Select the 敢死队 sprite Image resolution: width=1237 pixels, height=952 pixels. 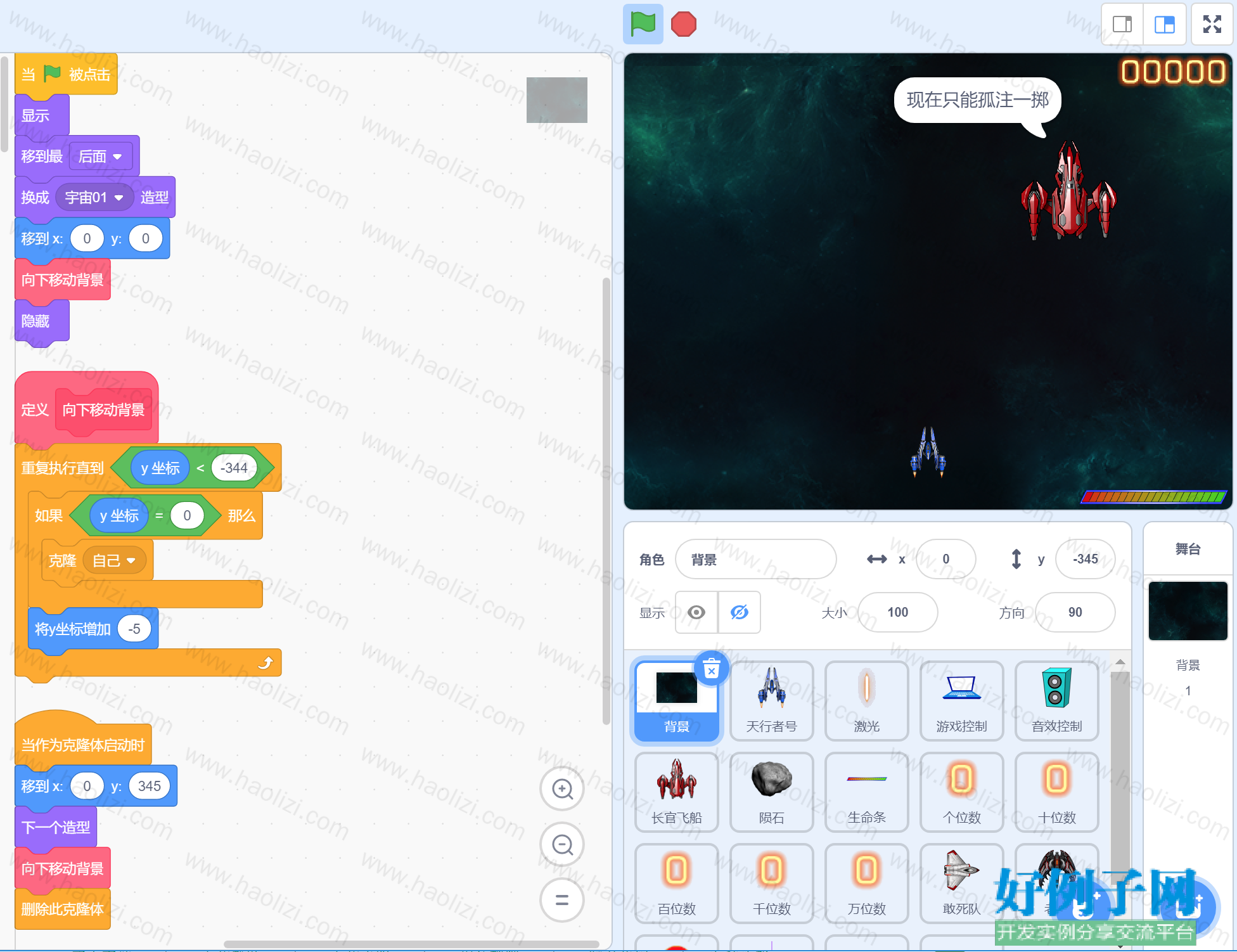coord(961,884)
